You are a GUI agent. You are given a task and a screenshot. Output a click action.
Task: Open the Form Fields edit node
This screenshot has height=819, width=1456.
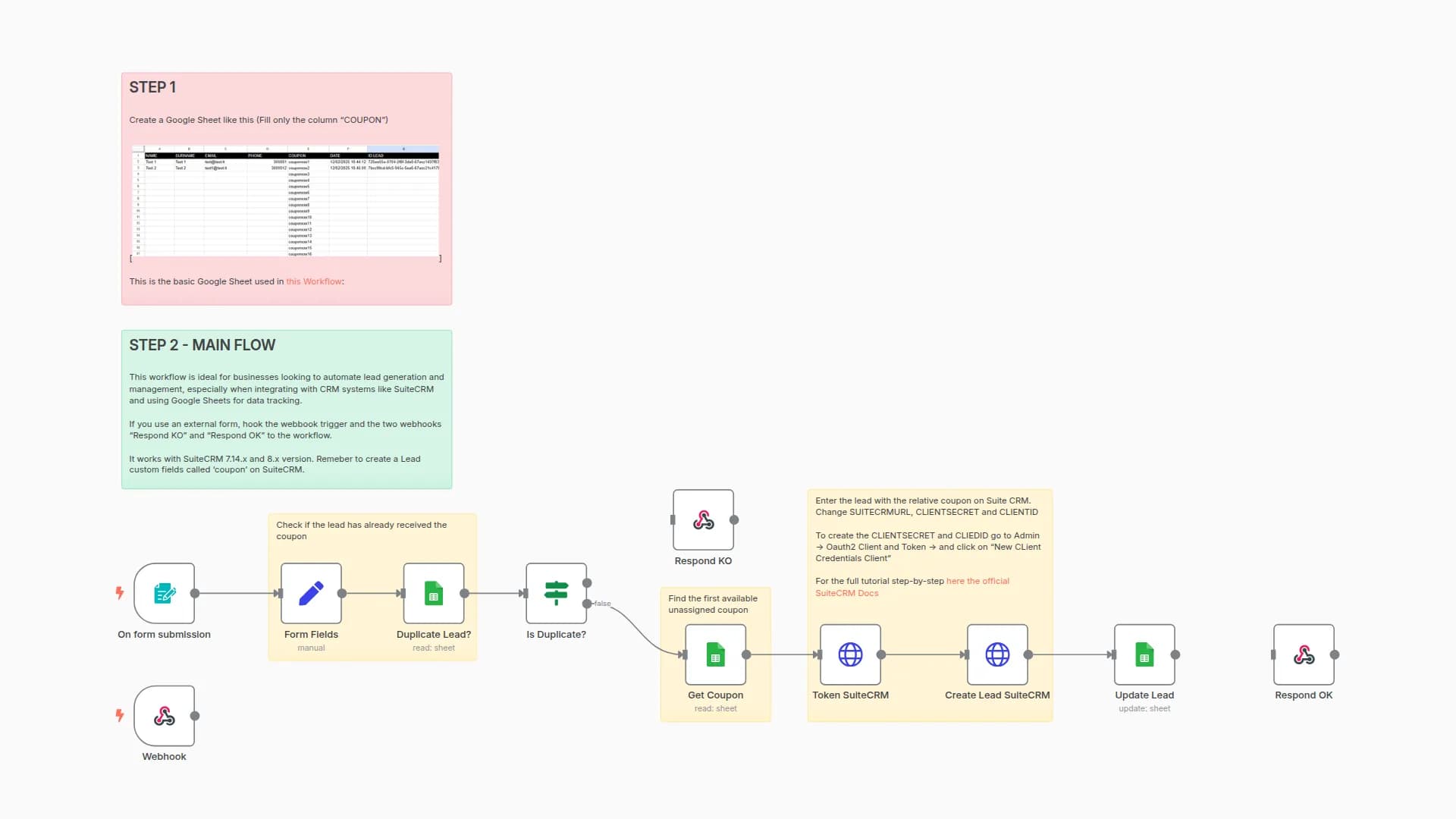pyautogui.click(x=311, y=593)
